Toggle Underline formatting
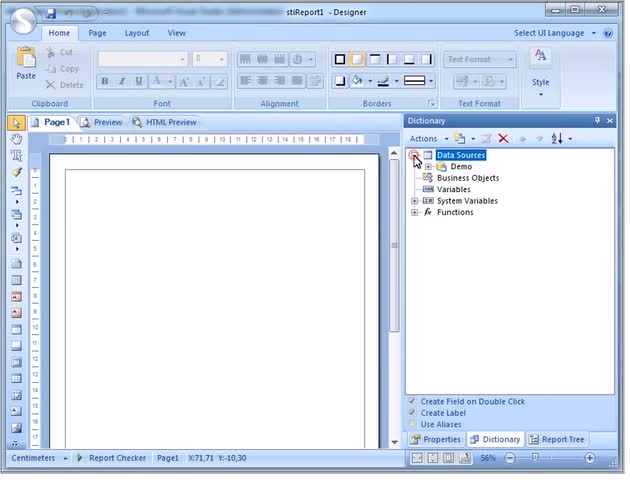This screenshot has width=630, height=480. 139,82
